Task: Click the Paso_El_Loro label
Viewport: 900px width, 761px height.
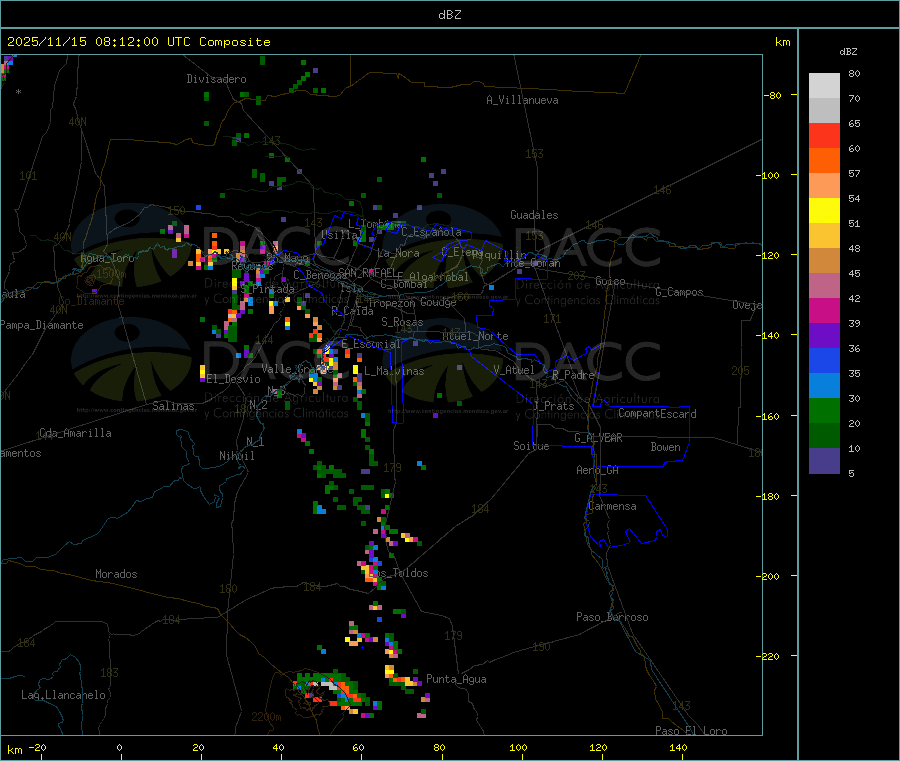Action: (691, 731)
